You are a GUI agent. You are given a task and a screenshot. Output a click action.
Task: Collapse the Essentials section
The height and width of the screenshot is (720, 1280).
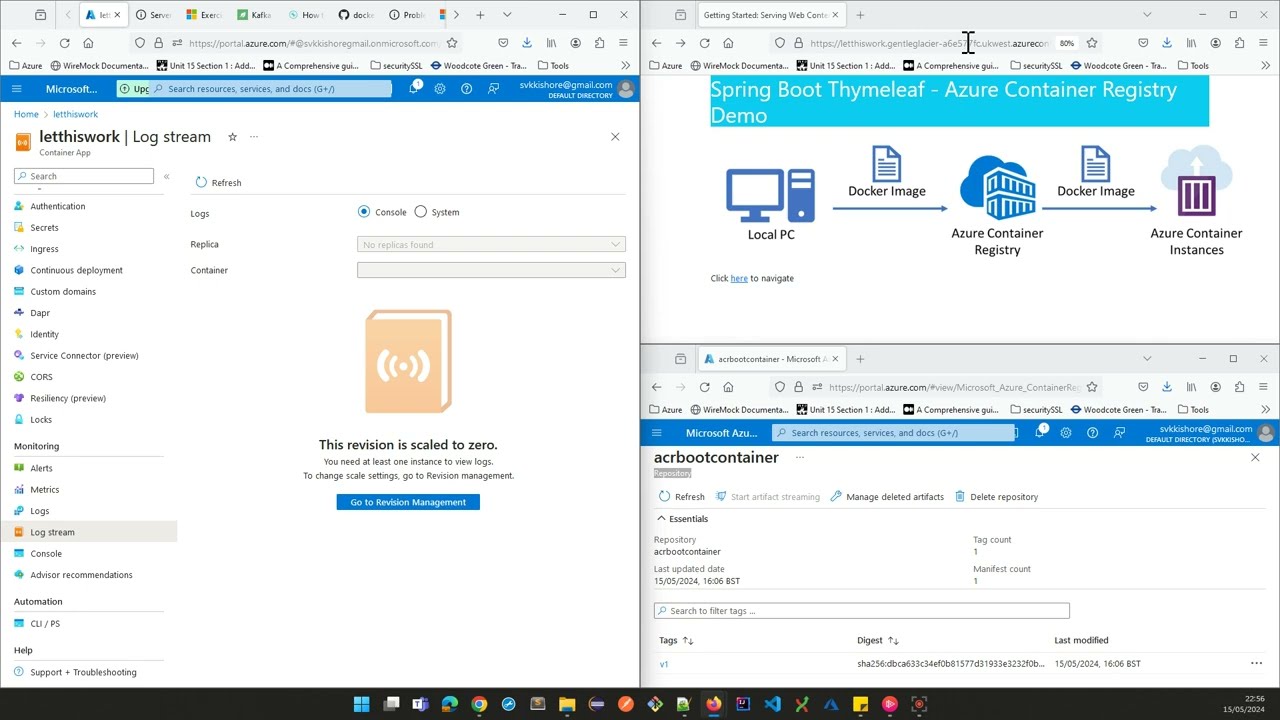tap(683, 519)
